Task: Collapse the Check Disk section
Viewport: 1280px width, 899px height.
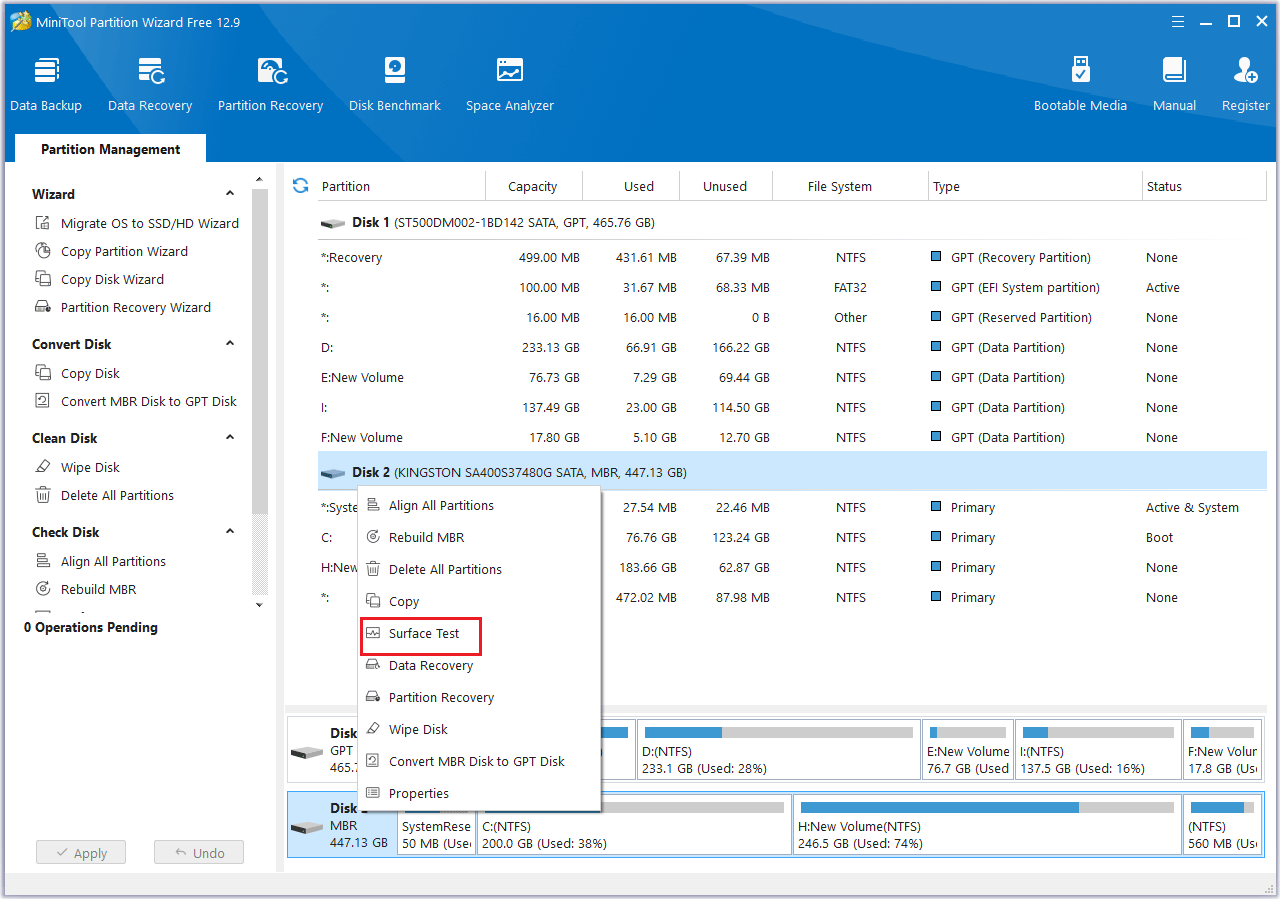Action: [x=230, y=532]
